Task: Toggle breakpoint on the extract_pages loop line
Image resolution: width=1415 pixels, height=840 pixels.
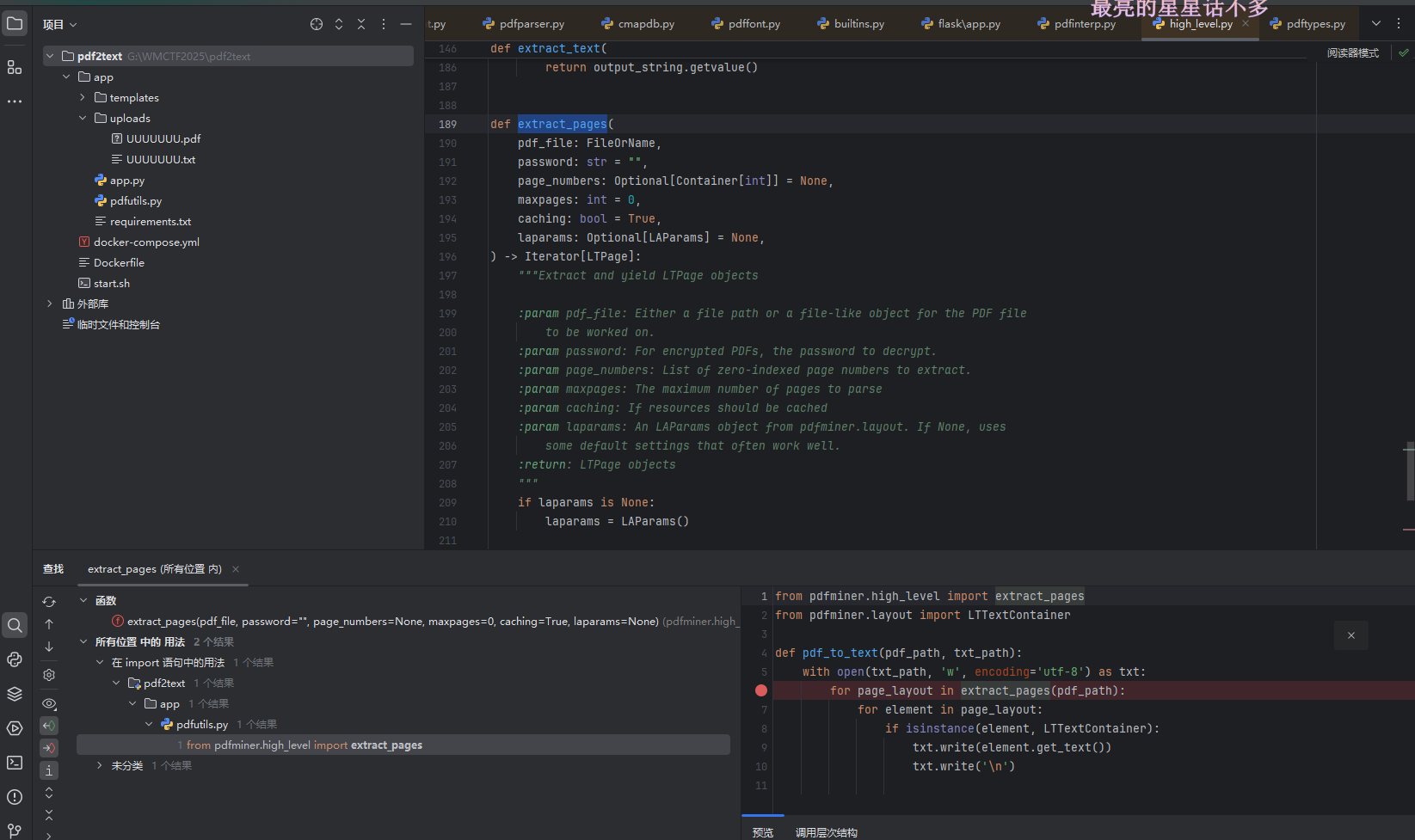Action: [761, 690]
